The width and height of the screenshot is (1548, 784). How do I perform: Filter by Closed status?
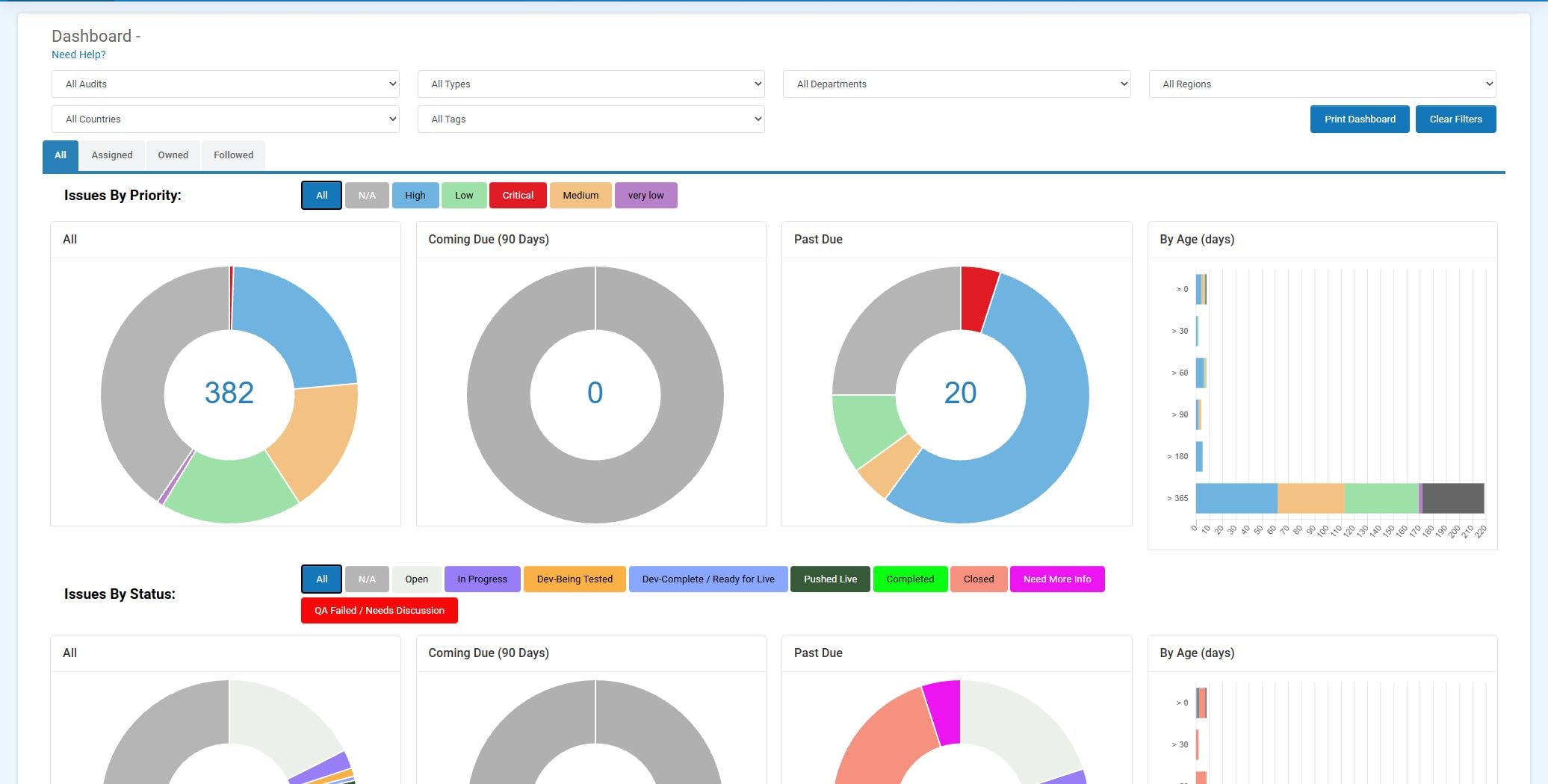point(979,579)
